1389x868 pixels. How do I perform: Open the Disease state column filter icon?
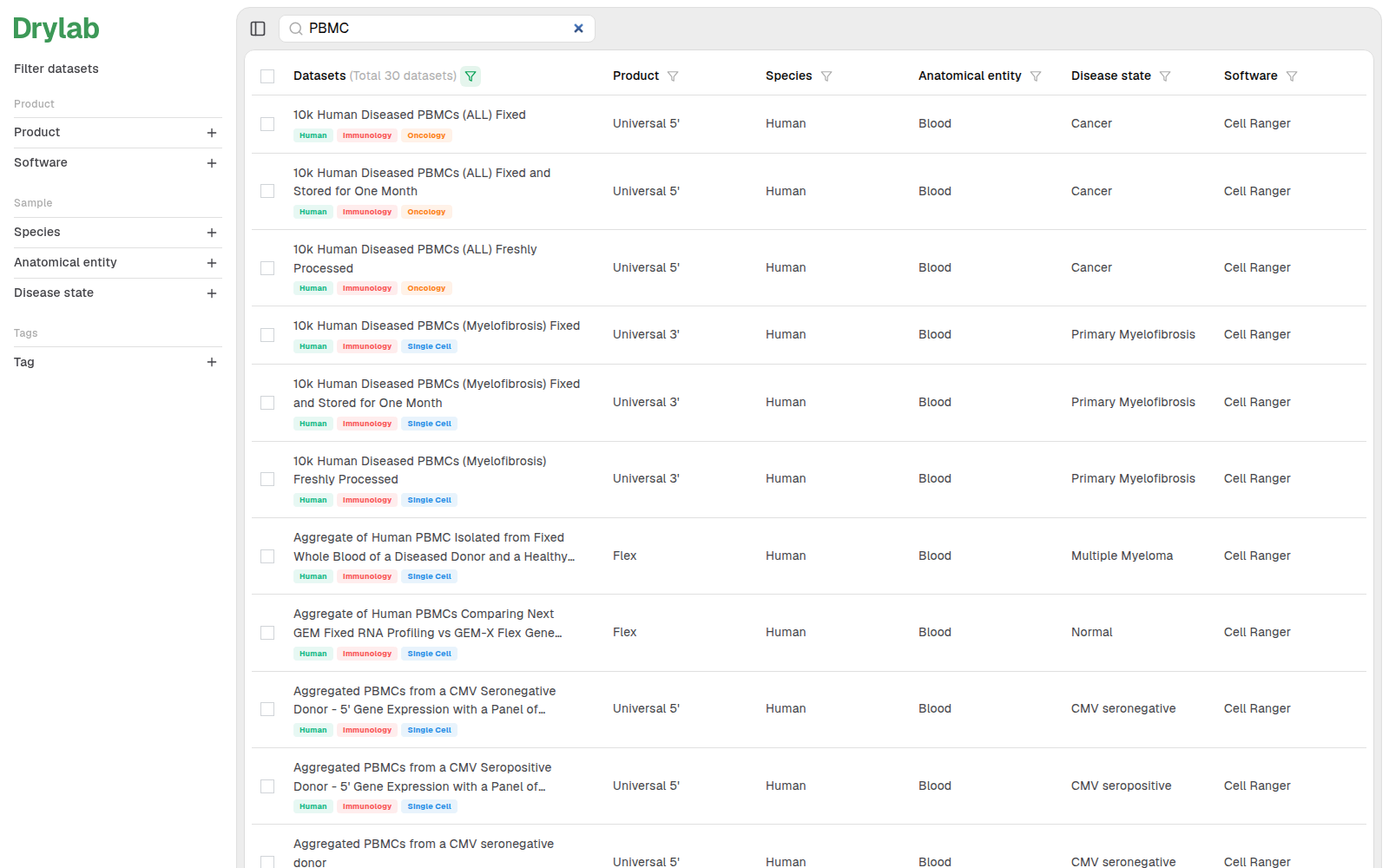(1165, 76)
